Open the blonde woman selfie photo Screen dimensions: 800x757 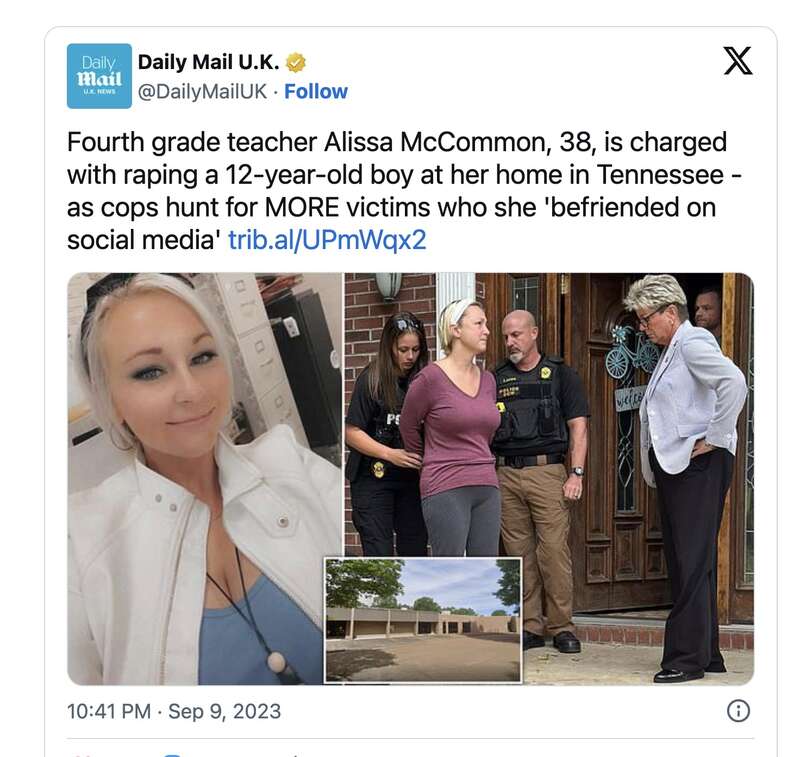(205, 478)
